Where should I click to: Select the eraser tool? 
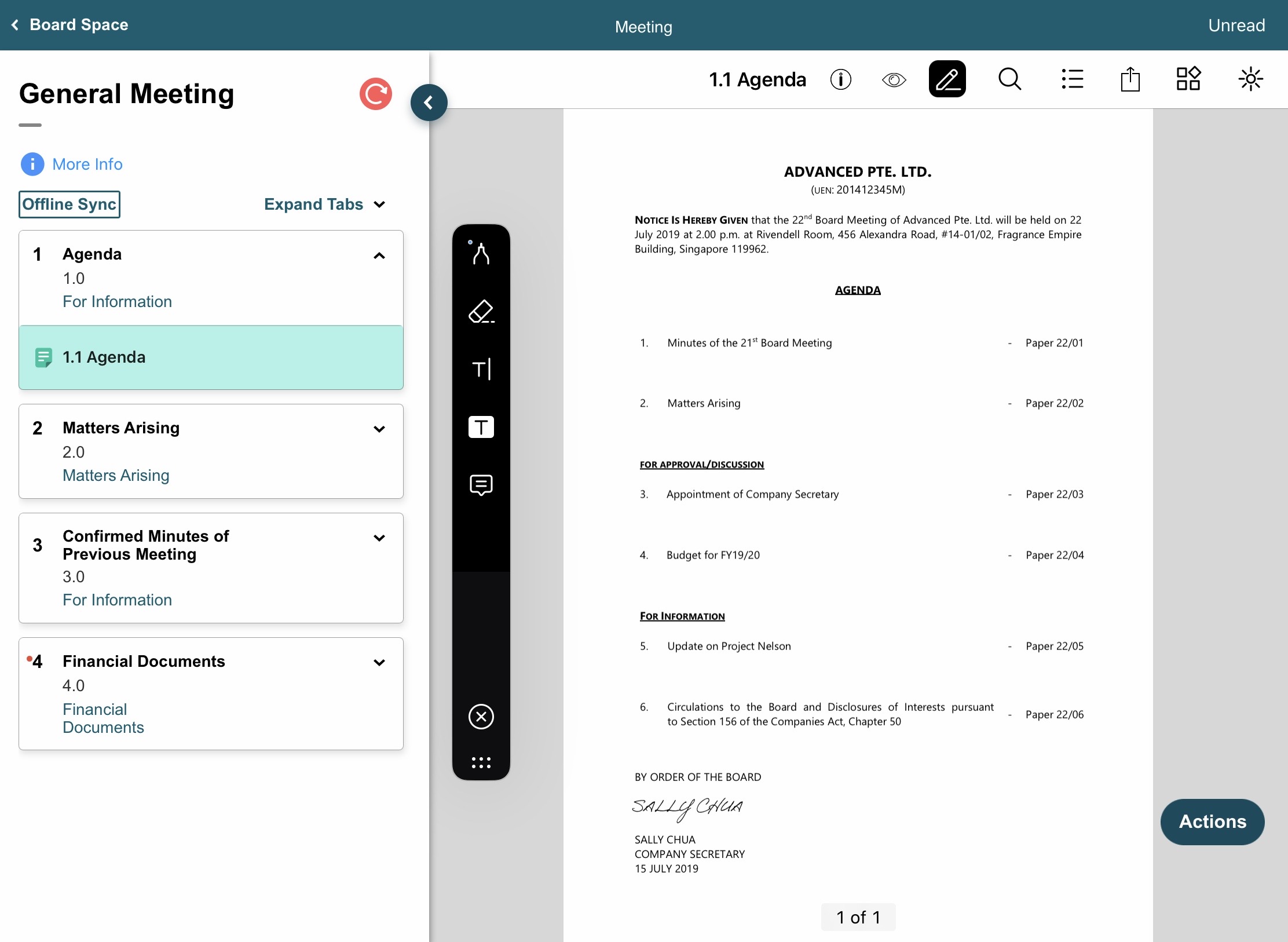[481, 311]
